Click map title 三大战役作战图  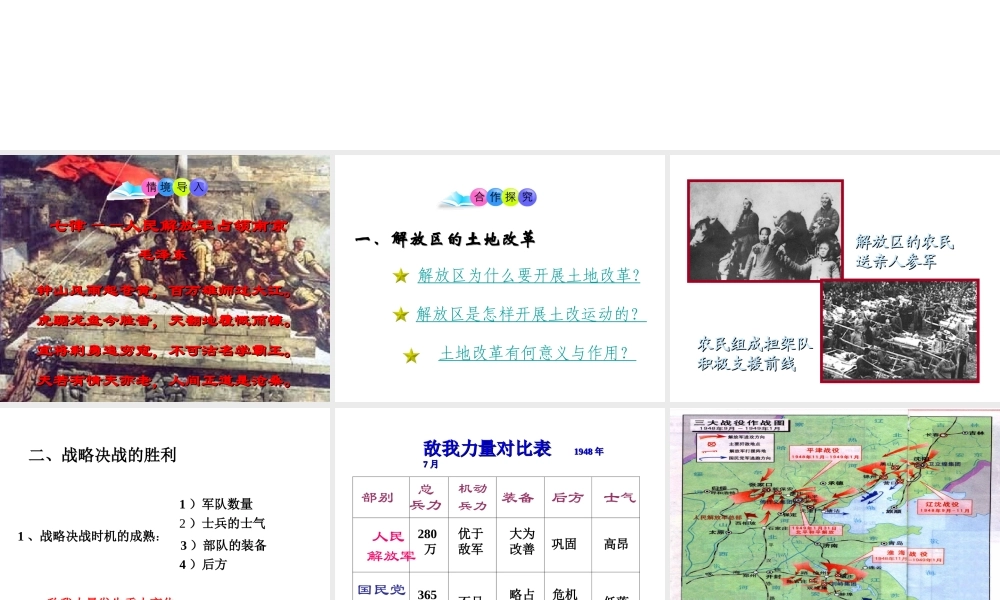pyautogui.click(x=740, y=423)
